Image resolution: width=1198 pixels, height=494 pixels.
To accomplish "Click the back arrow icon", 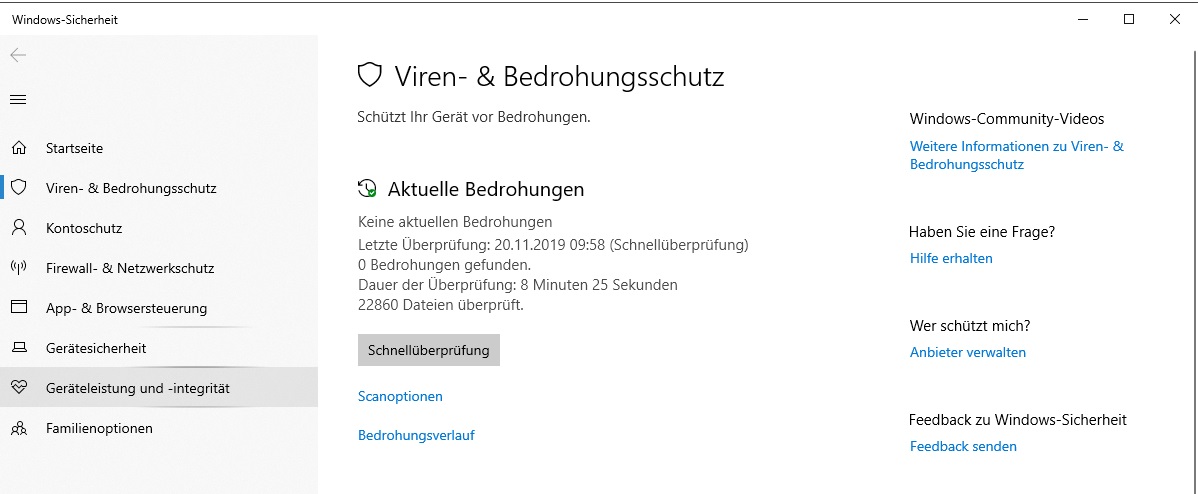I will (18, 56).
